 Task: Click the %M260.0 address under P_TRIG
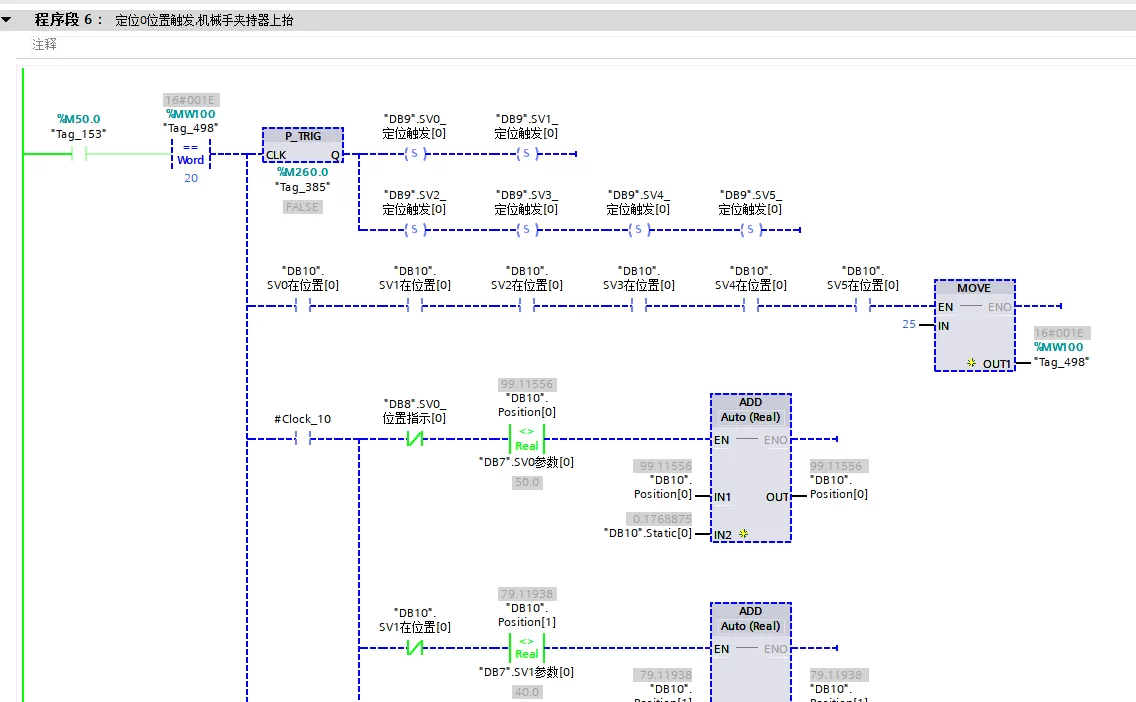point(303,172)
